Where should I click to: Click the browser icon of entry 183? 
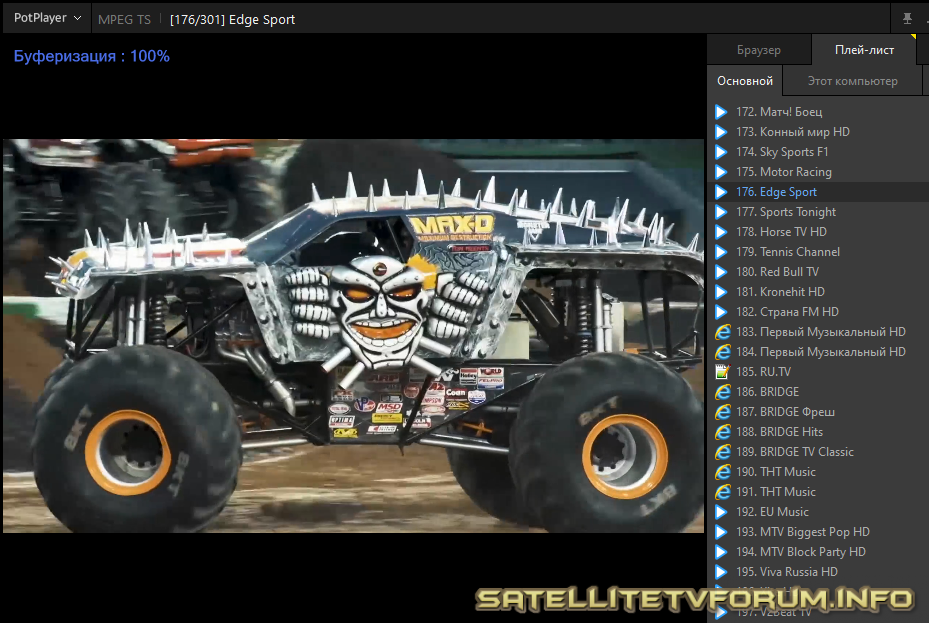[722, 332]
